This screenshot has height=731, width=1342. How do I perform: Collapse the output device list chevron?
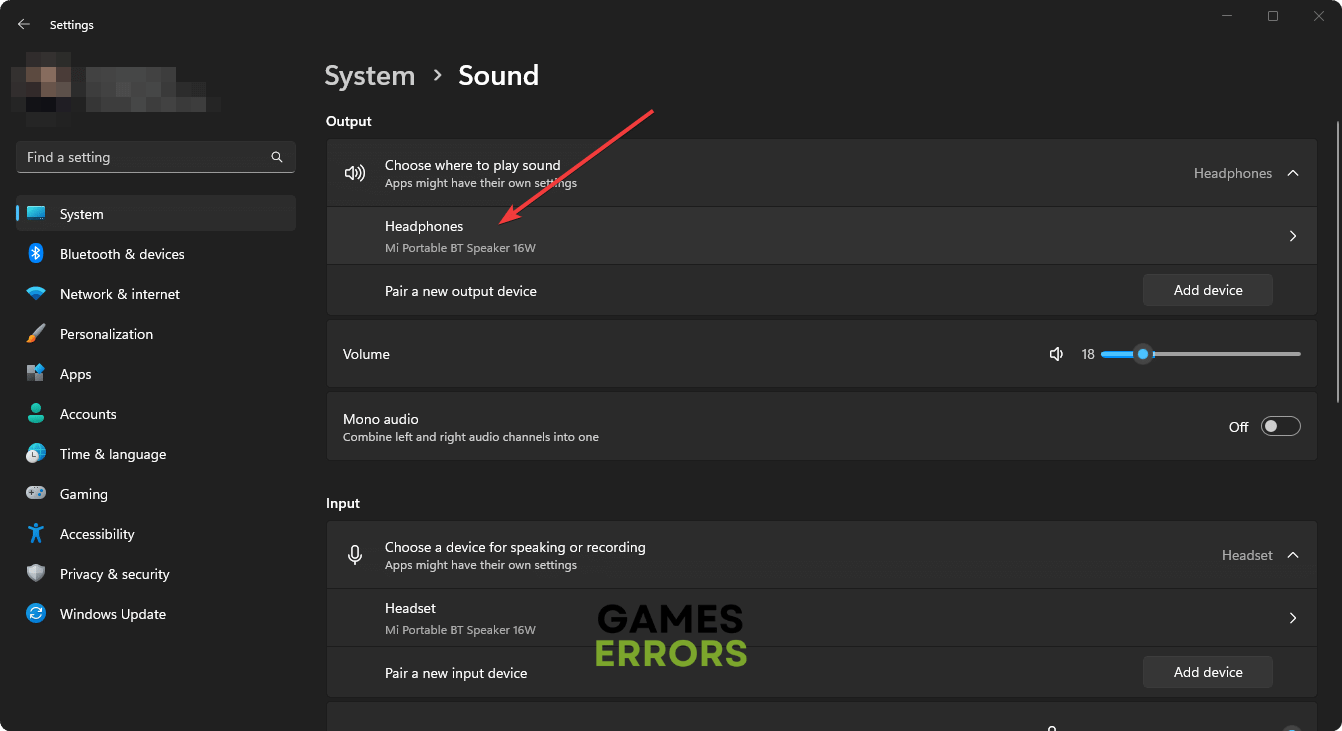1293,173
